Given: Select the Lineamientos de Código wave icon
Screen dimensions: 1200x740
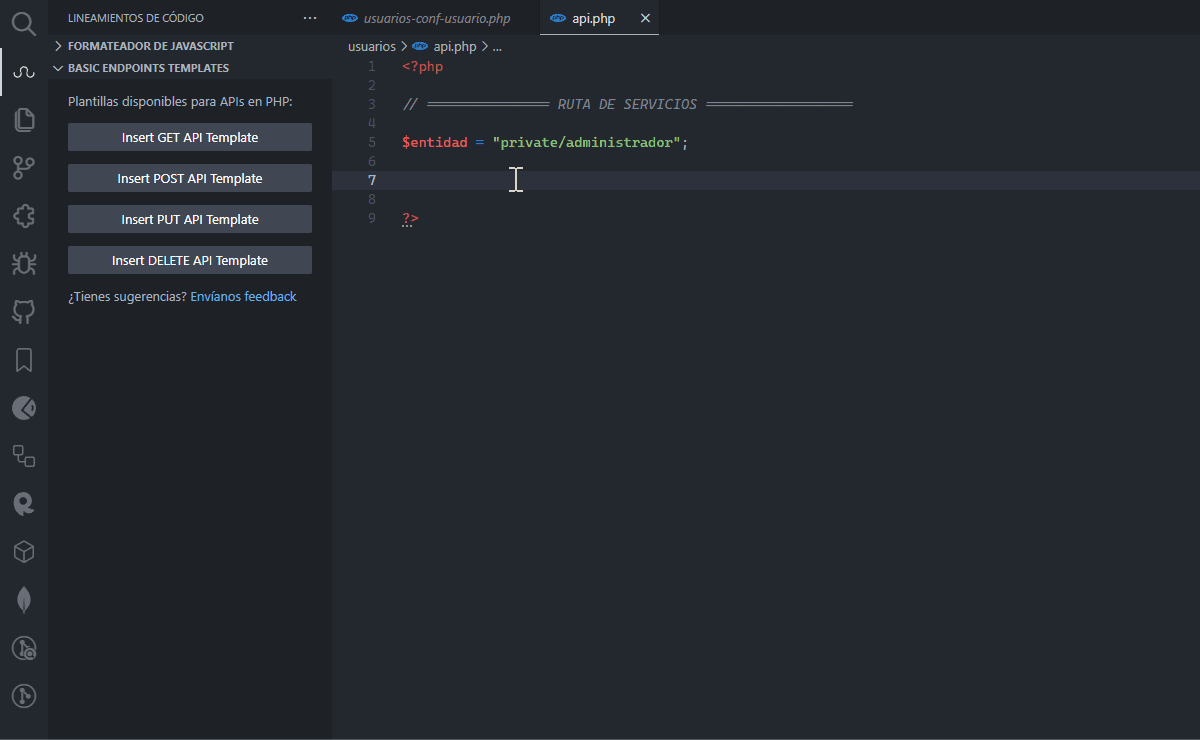Looking at the screenshot, I should point(24,72).
